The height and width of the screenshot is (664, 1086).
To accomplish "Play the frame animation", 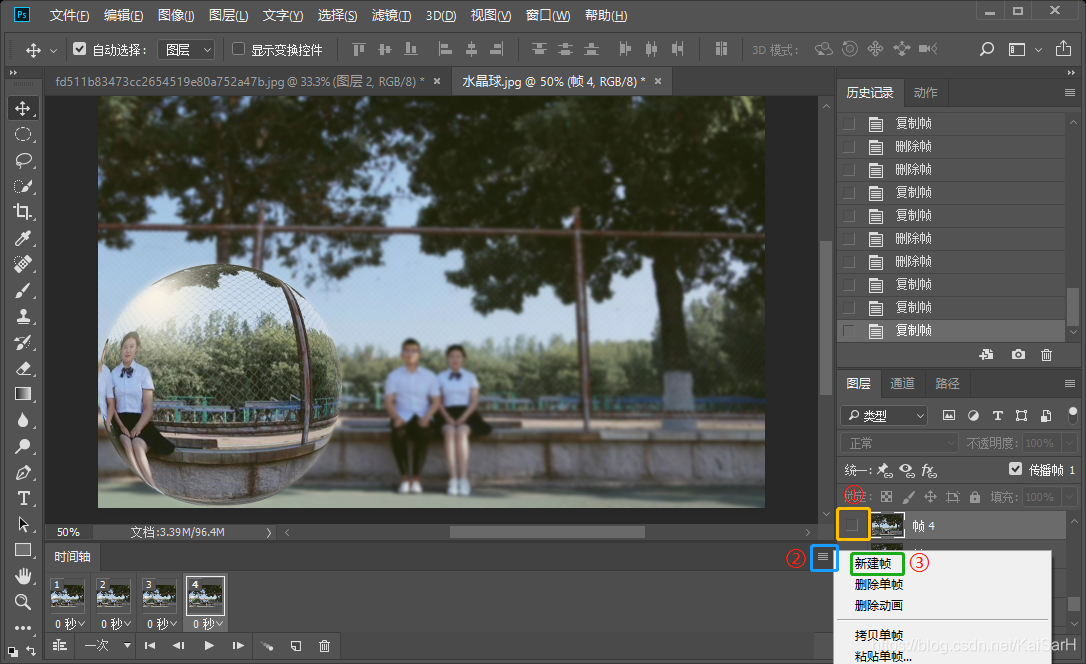I will pyautogui.click(x=209, y=645).
